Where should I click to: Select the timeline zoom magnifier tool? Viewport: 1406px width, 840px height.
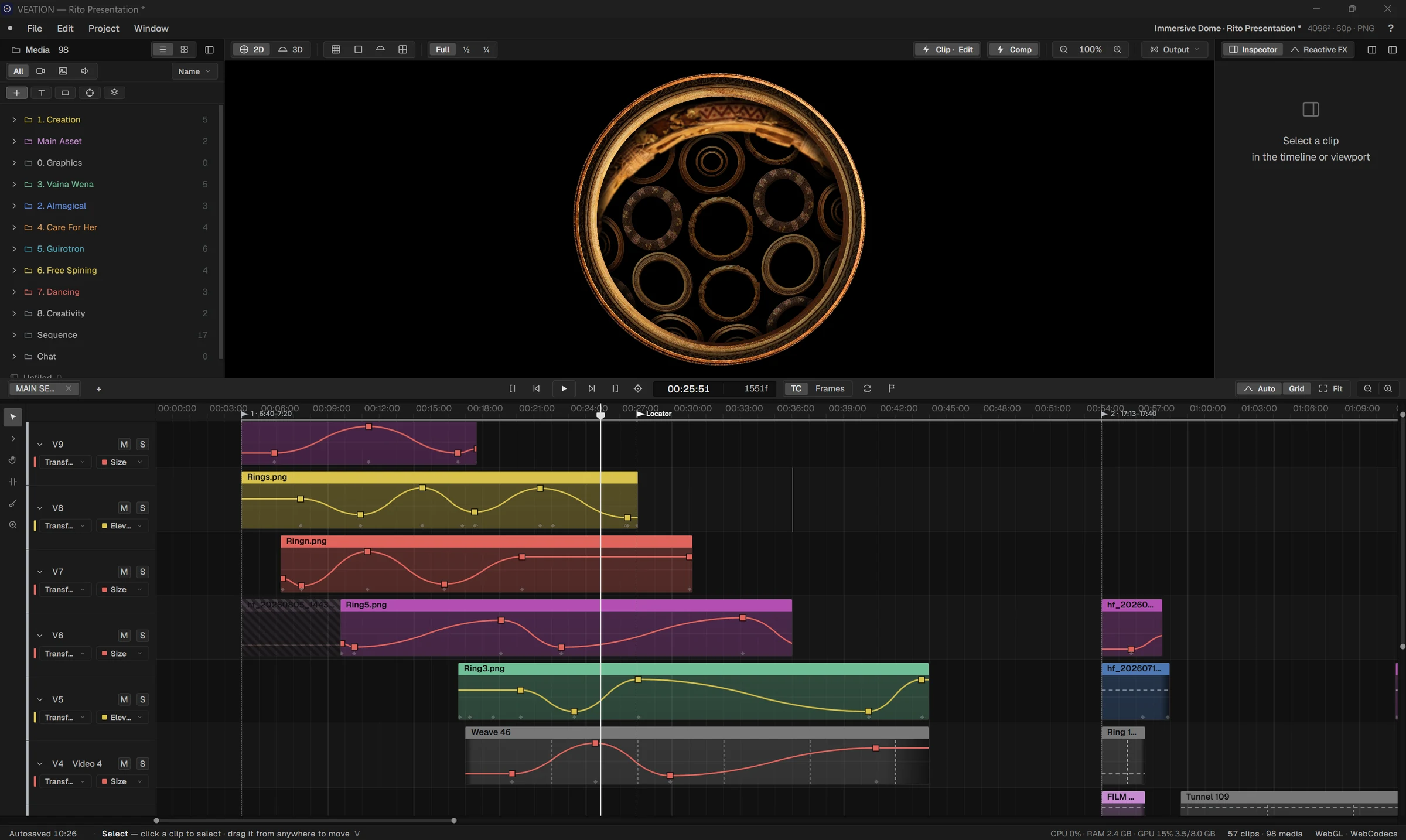pyautogui.click(x=13, y=525)
